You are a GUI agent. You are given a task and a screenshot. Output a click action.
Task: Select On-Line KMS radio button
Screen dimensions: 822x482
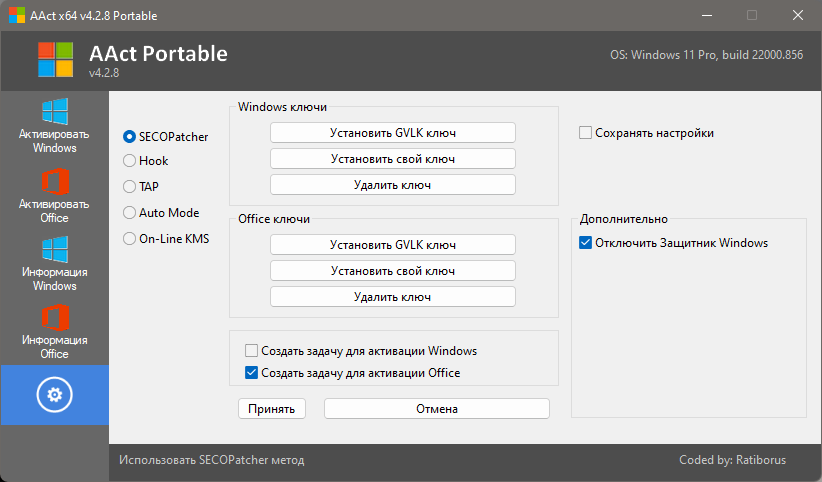[x=129, y=239]
